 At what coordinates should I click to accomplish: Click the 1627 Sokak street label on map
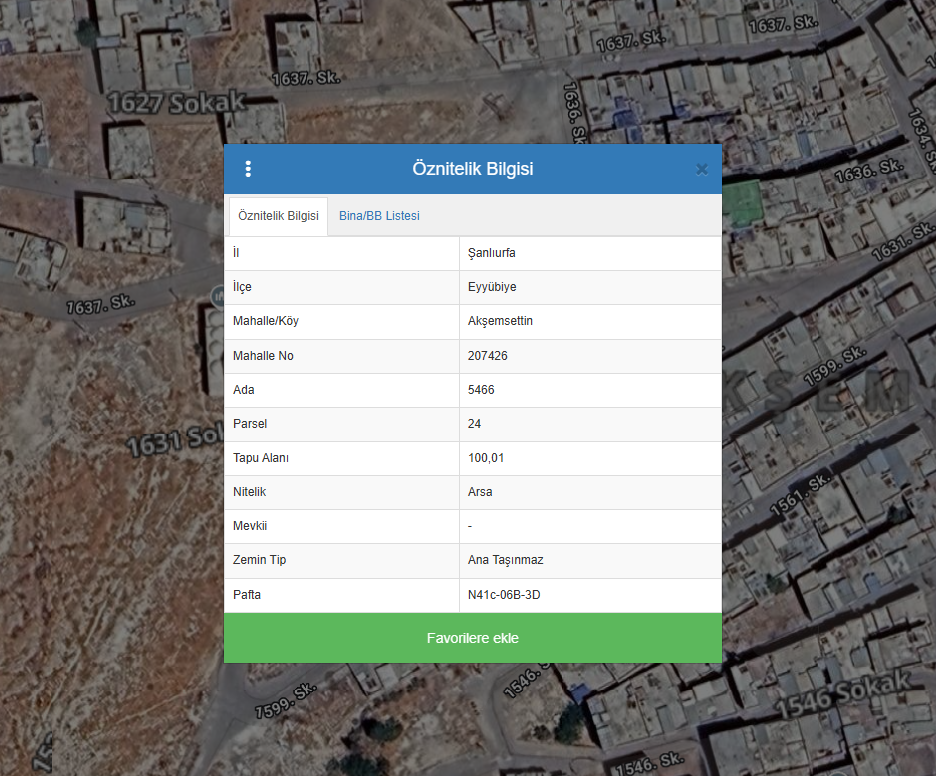176,102
